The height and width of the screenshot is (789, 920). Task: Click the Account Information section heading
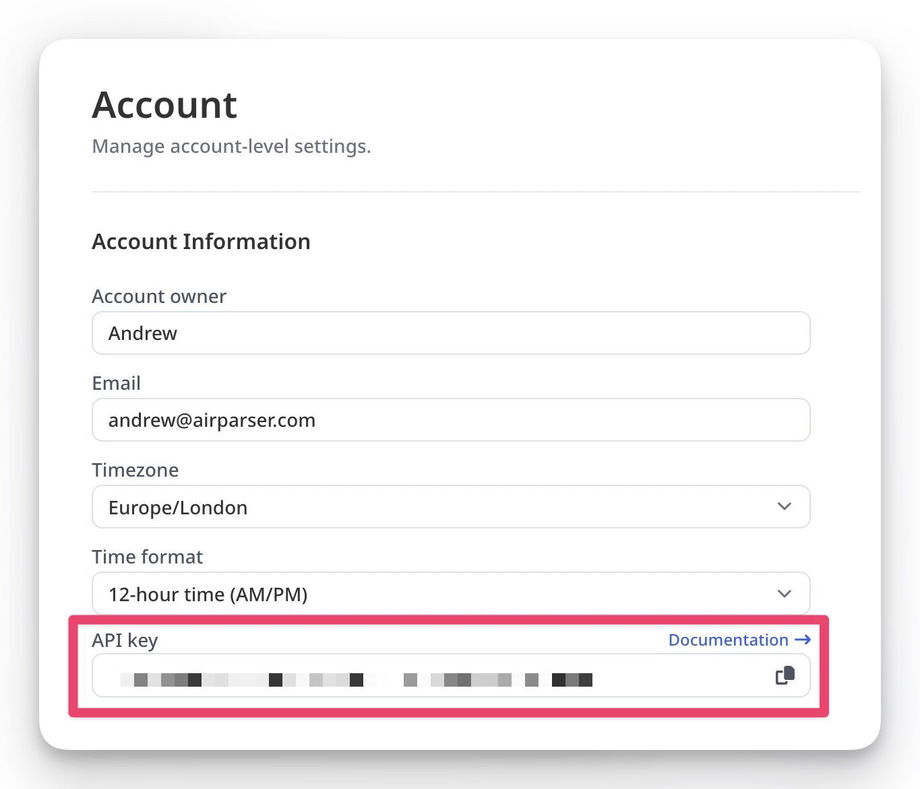(201, 241)
